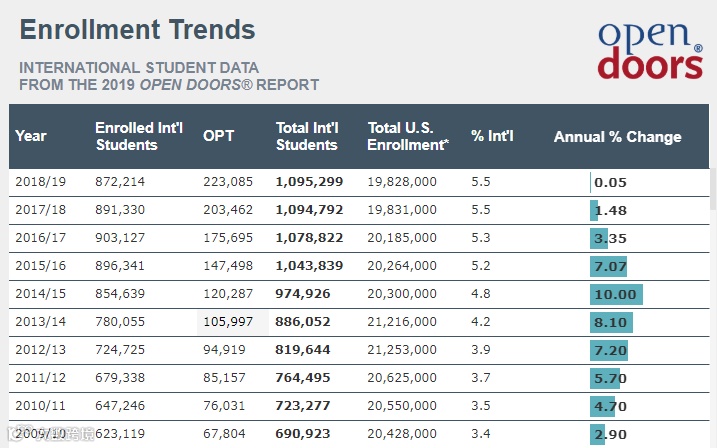Select the 2018/19 year row
This screenshot has width=717, height=448.
(40, 182)
